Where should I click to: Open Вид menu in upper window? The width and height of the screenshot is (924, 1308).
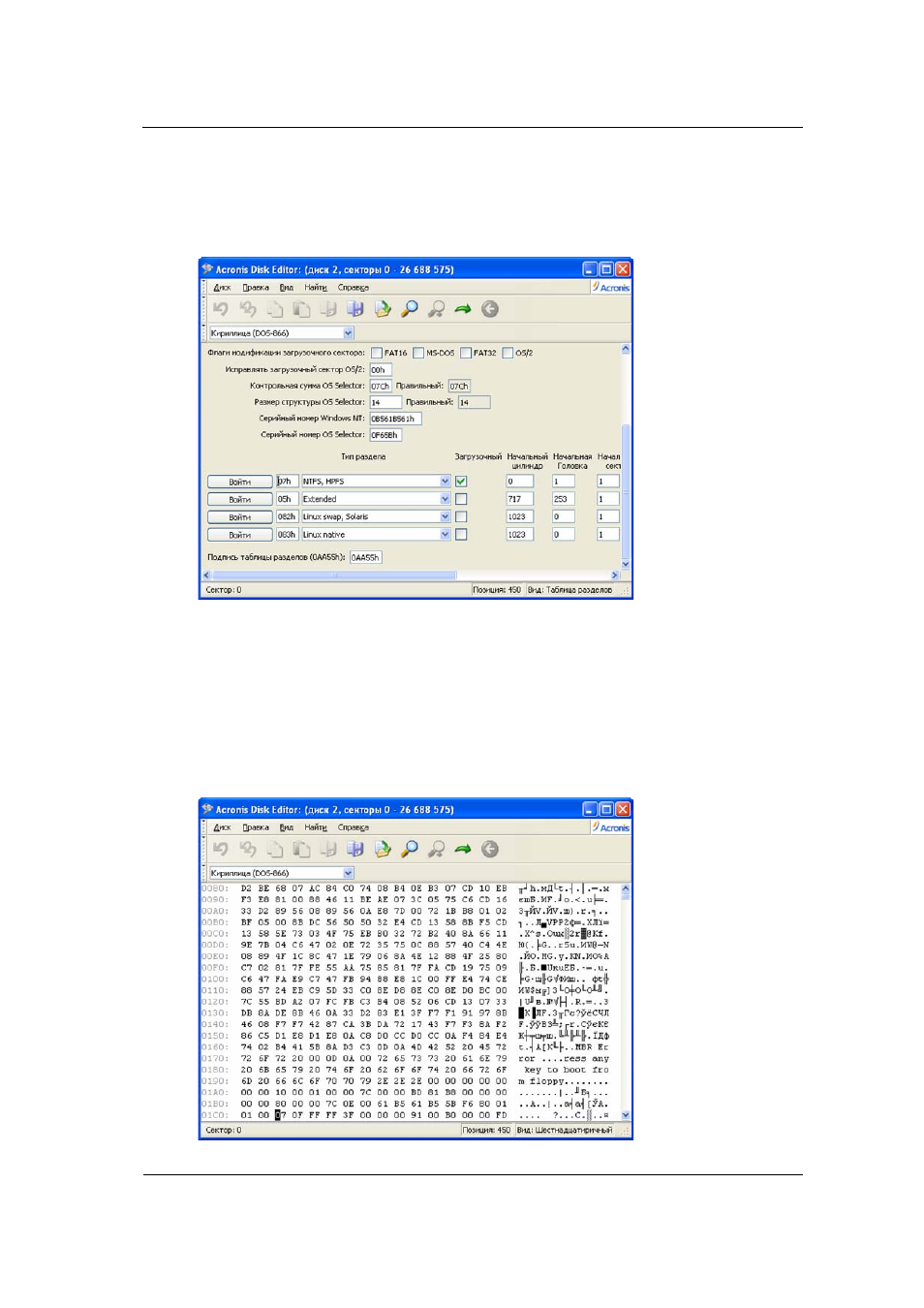pyautogui.click(x=287, y=288)
